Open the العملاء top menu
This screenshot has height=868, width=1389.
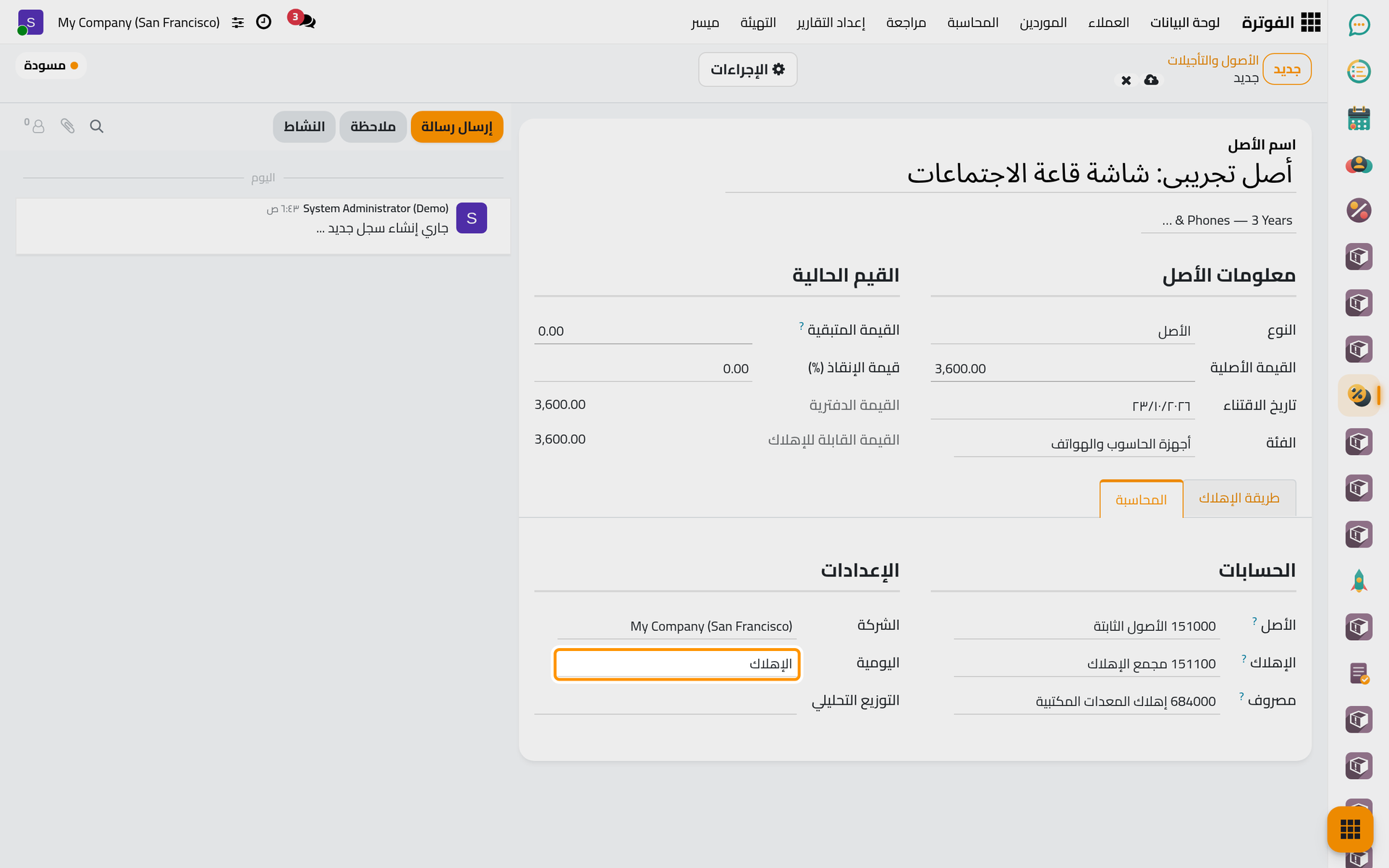click(x=1108, y=22)
